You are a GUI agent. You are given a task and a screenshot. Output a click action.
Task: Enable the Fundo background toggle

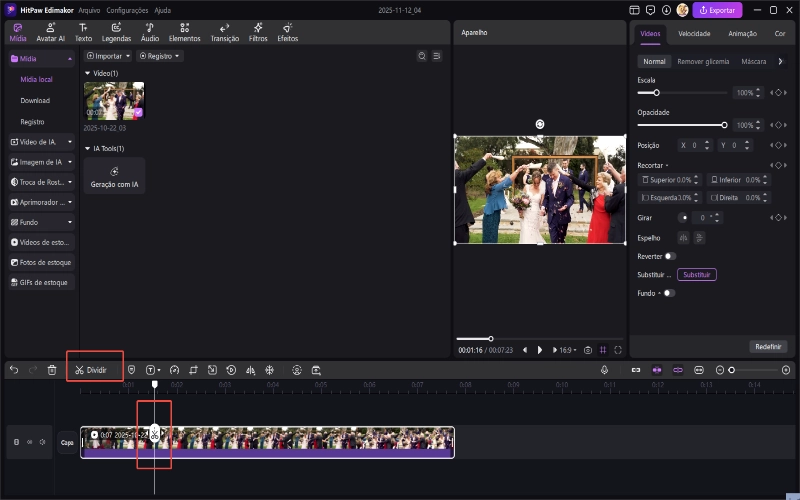point(668,293)
